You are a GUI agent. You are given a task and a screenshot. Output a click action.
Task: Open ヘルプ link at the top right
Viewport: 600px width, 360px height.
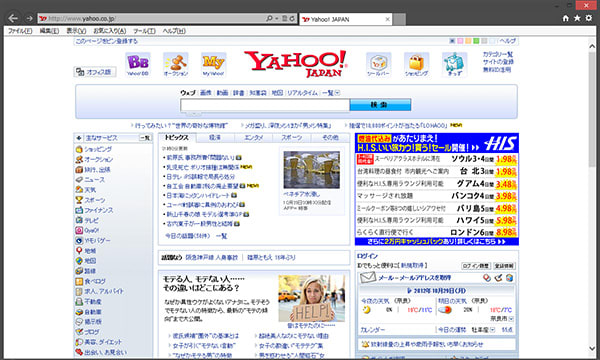coord(508,41)
